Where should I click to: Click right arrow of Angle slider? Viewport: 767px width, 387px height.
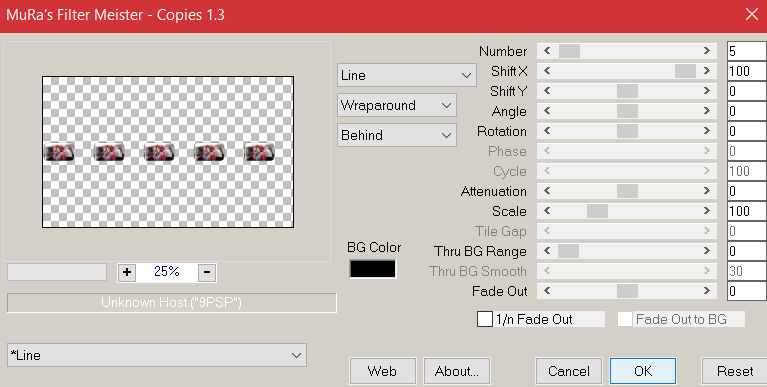coord(707,111)
